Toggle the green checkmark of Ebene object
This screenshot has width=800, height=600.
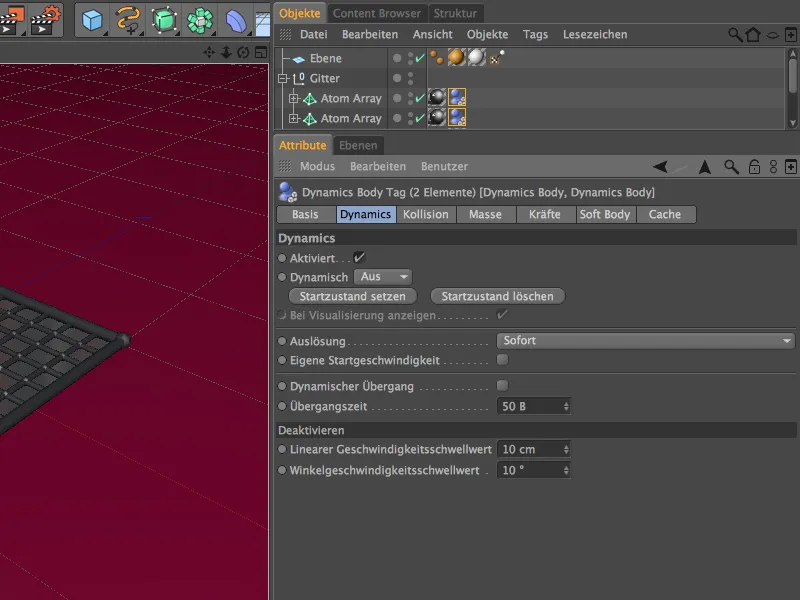(419, 58)
